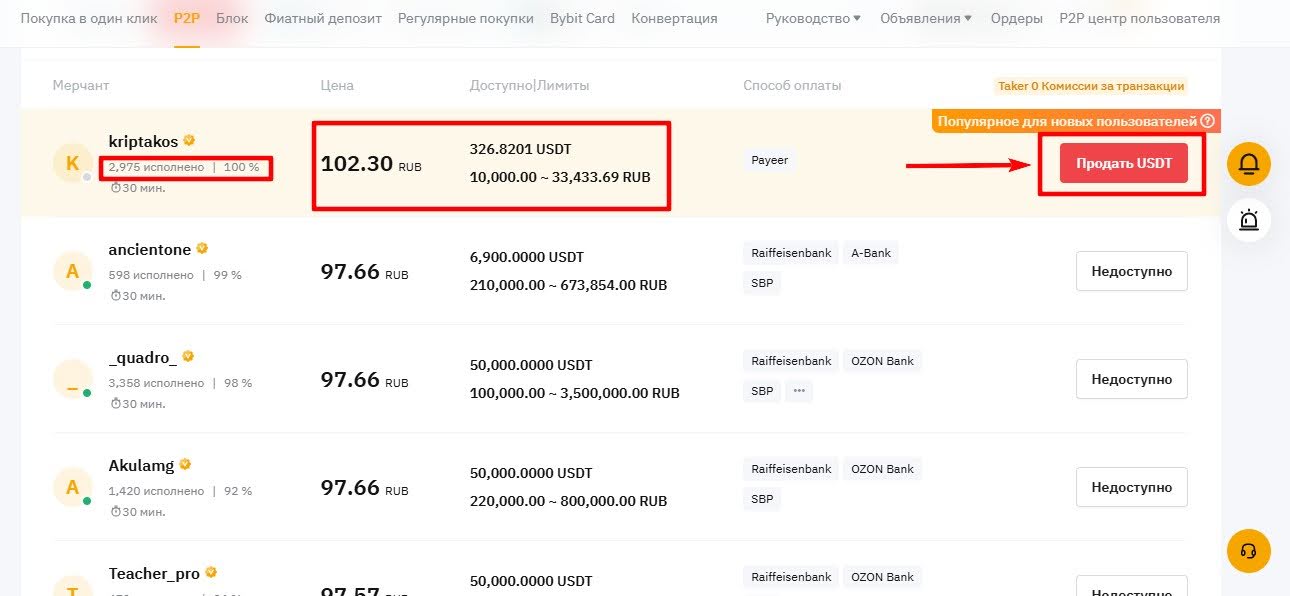The width and height of the screenshot is (1290, 596).
Task: Open the kriptakos merchant profile link
Action: [143, 141]
